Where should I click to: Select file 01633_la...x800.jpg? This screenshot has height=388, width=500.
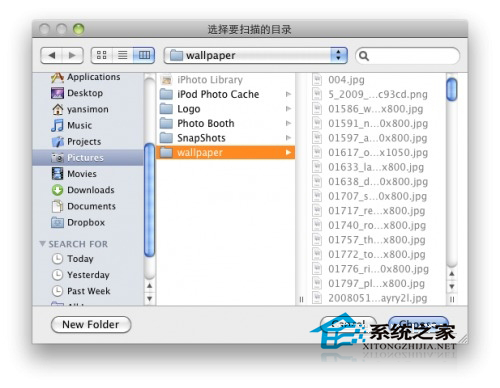[x=376, y=167]
